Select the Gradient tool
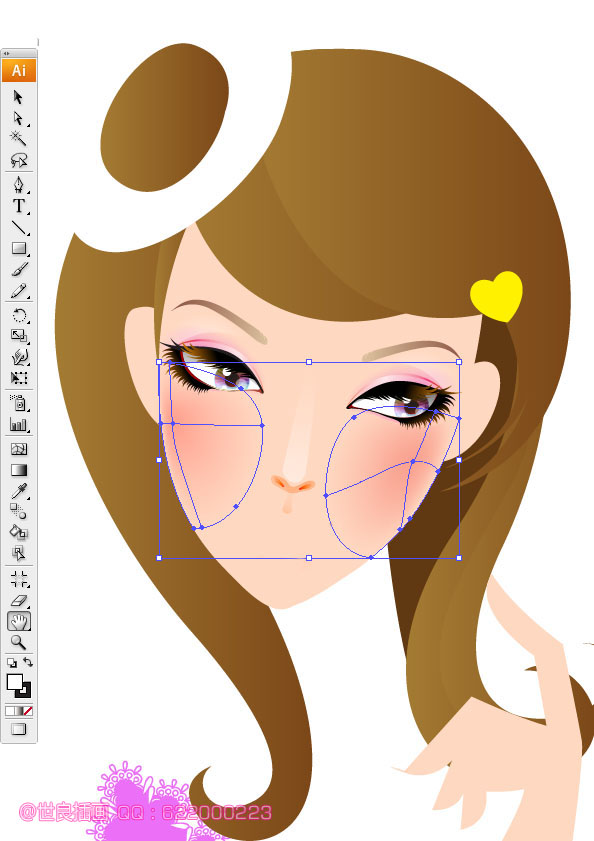 click(18, 470)
